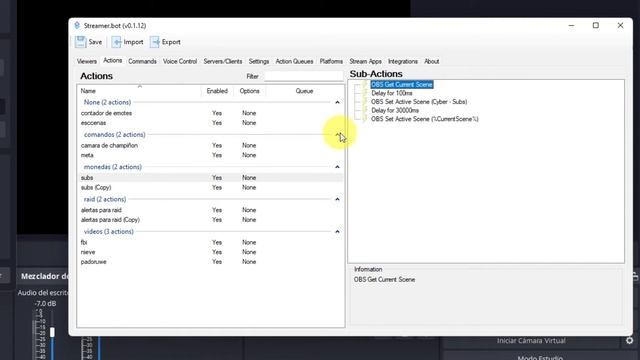Collapse the raid (2 actions) group
Screen dimensions: 640x360
point(337,199)
